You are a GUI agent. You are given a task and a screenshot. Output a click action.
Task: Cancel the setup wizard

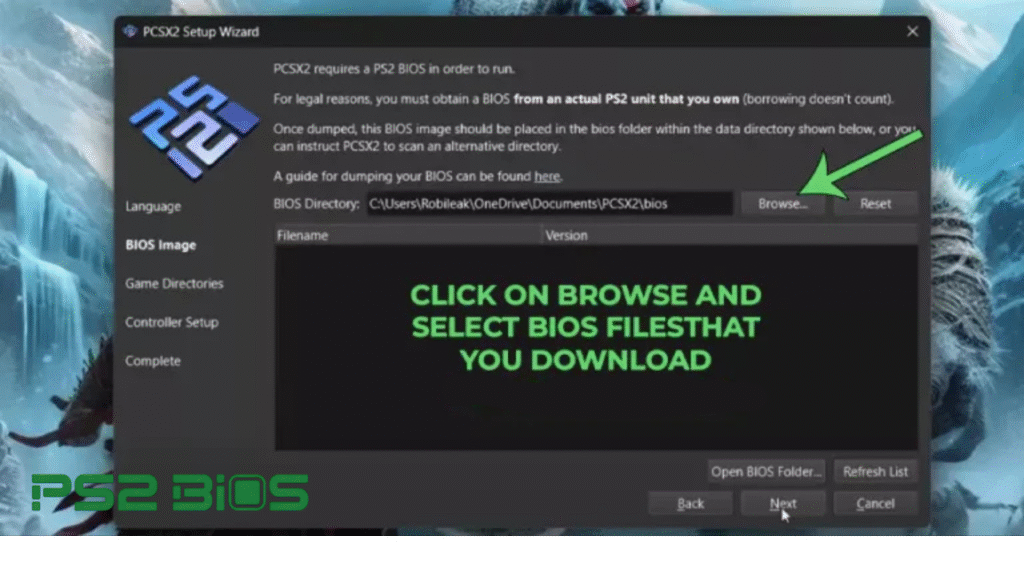[875, 503]
